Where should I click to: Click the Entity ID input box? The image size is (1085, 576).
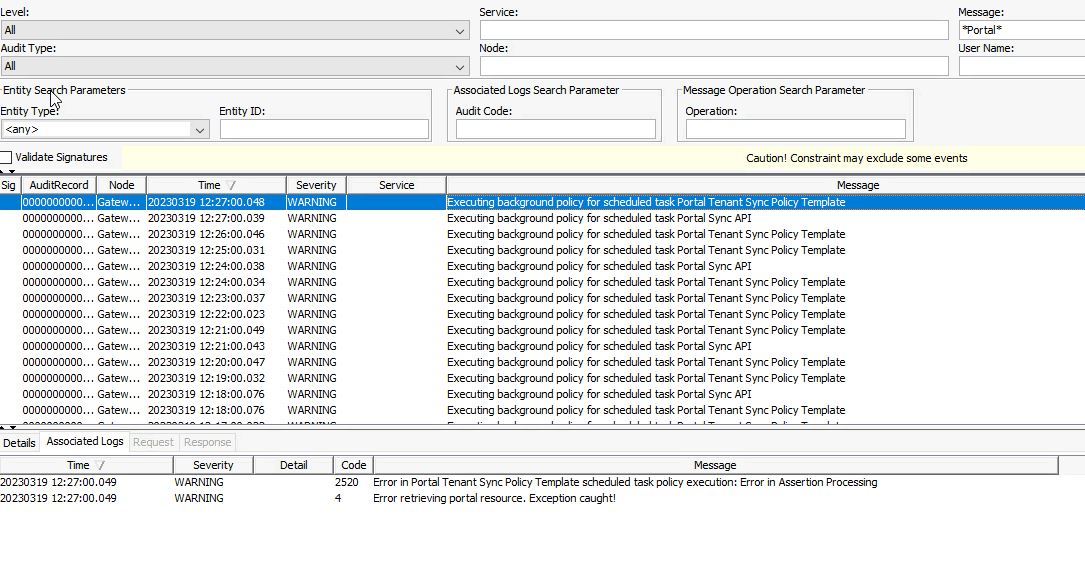click(324, 129)
